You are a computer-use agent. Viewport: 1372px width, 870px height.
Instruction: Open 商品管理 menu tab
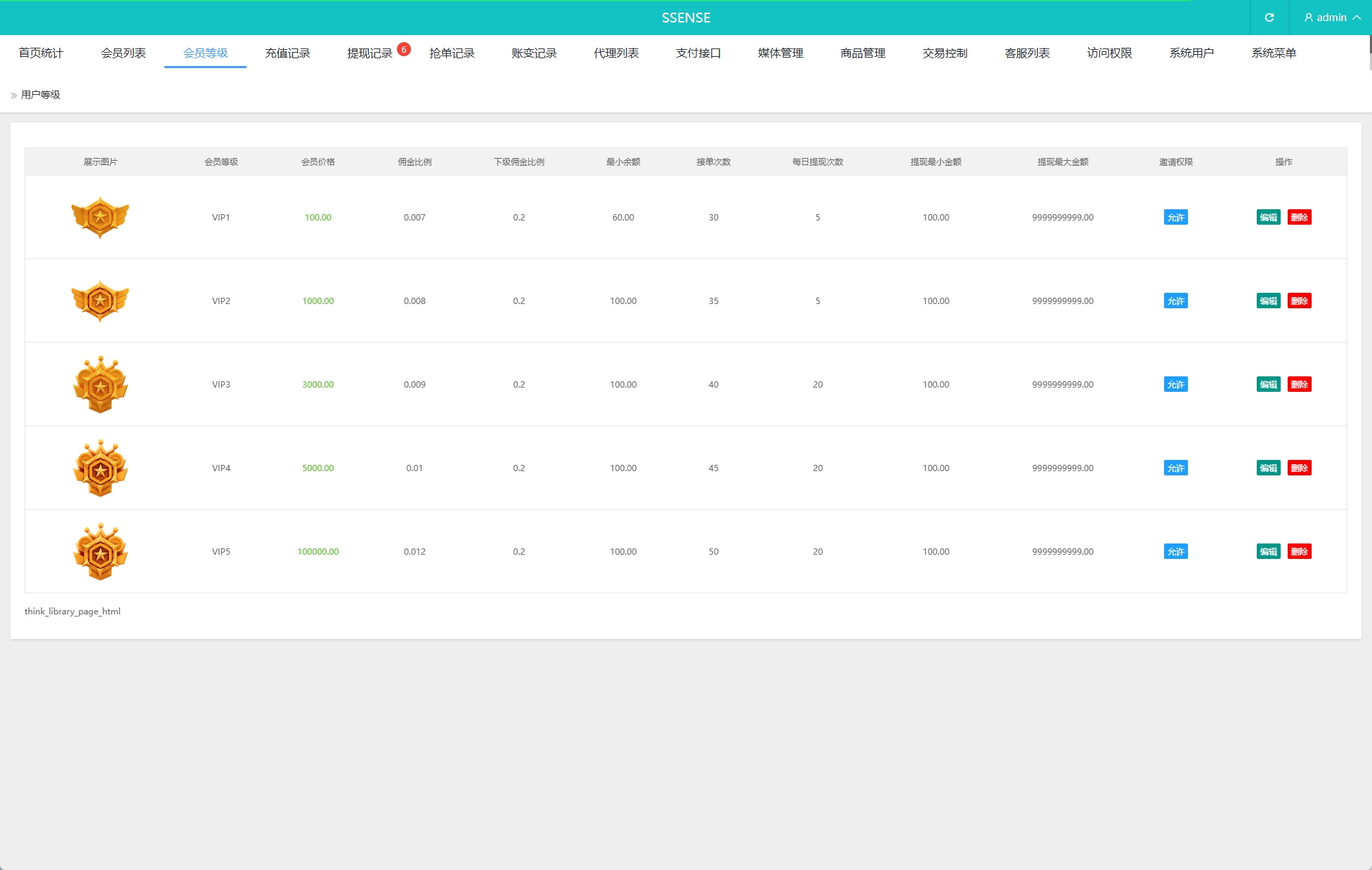click(863, 53)
